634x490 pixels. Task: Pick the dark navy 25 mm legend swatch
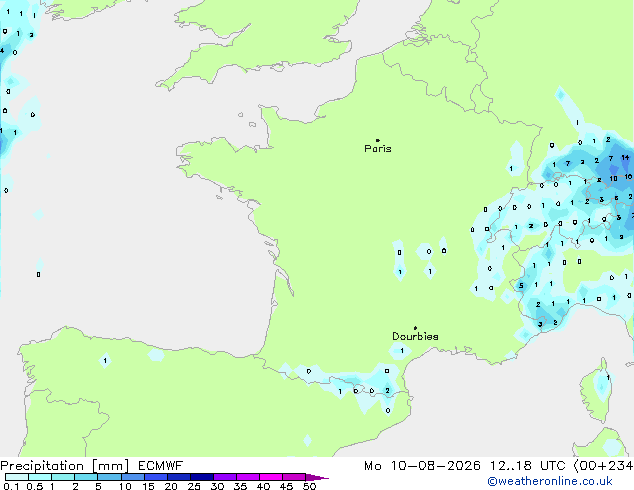pyautogui.click(x=202, y=477)
